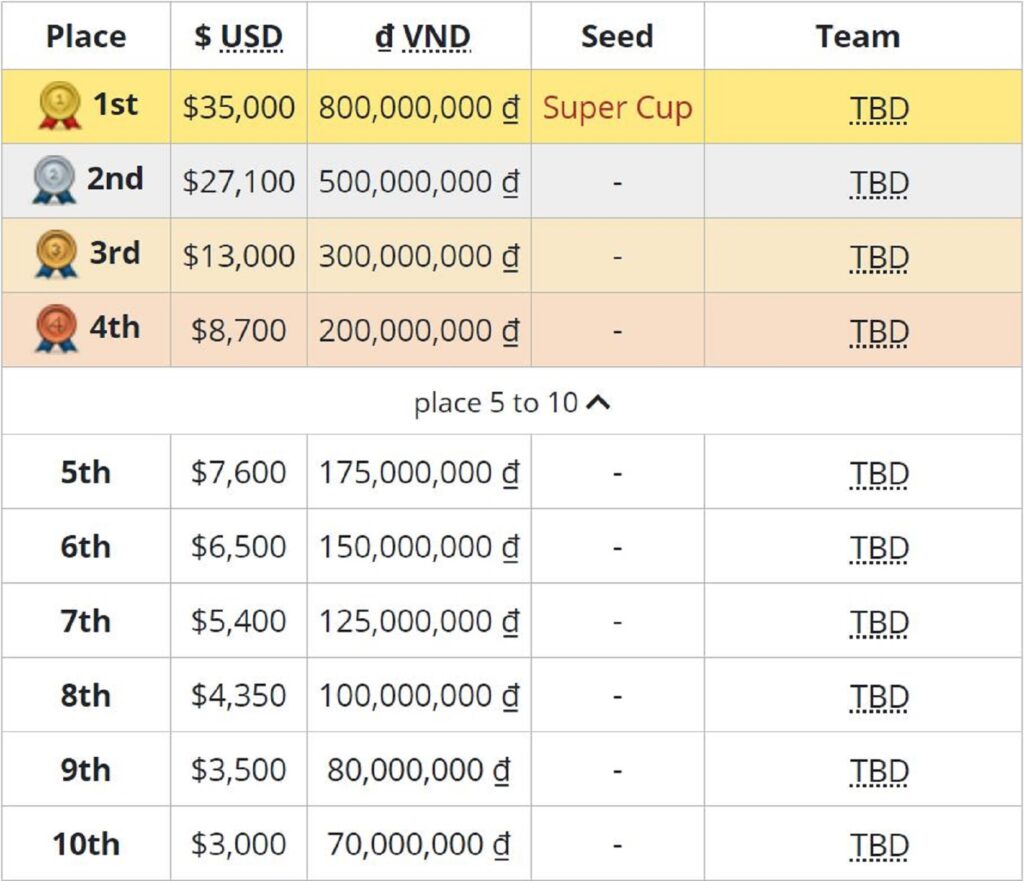Viewport: 1024px width, 881px height.
Task: Click the Seed column header
Action: click(617, 36)
